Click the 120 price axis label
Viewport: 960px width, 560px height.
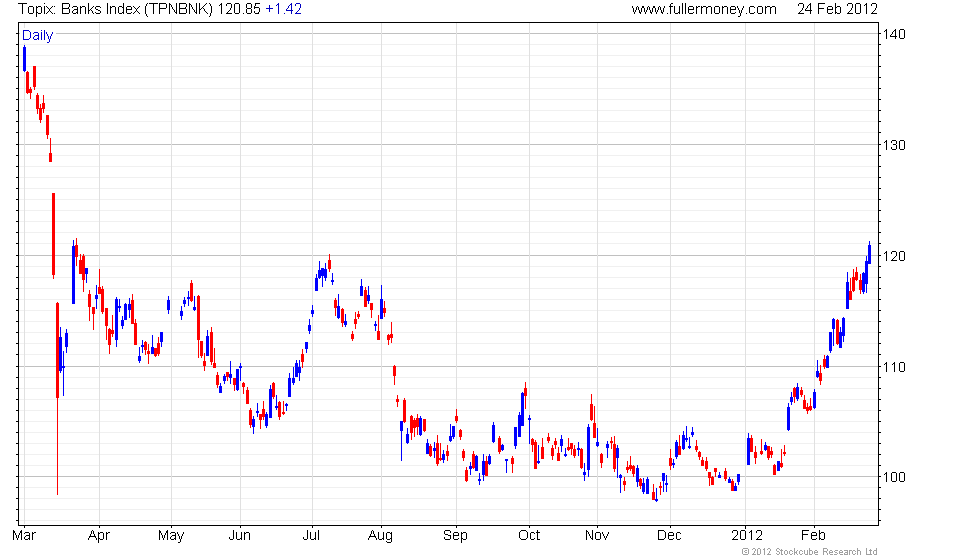click(893, 256)
